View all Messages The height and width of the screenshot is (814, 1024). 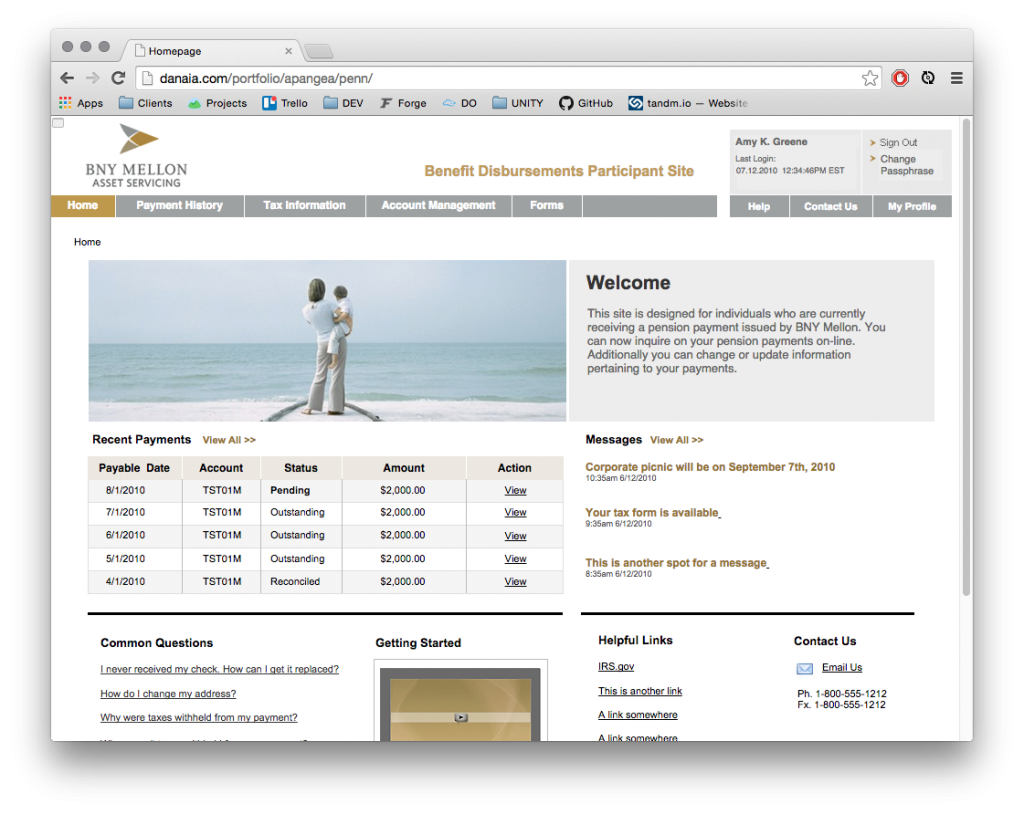677,440
